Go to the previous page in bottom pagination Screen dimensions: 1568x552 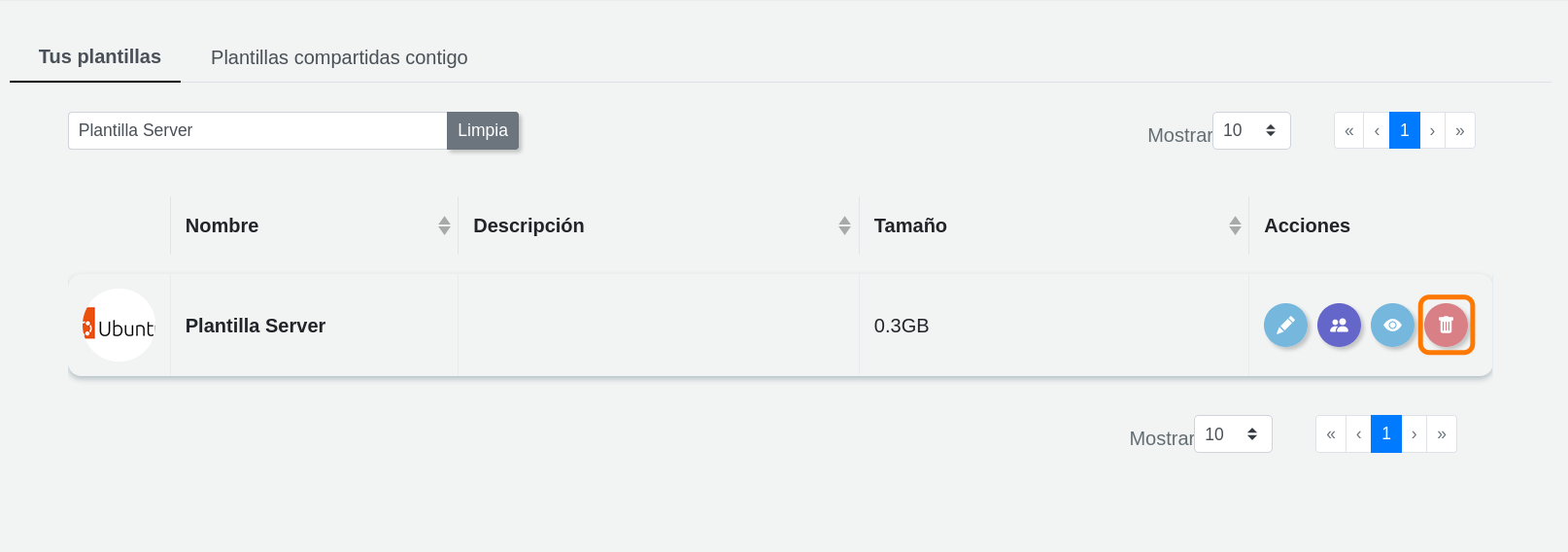pyautogui.click(x=1358, y=434)
